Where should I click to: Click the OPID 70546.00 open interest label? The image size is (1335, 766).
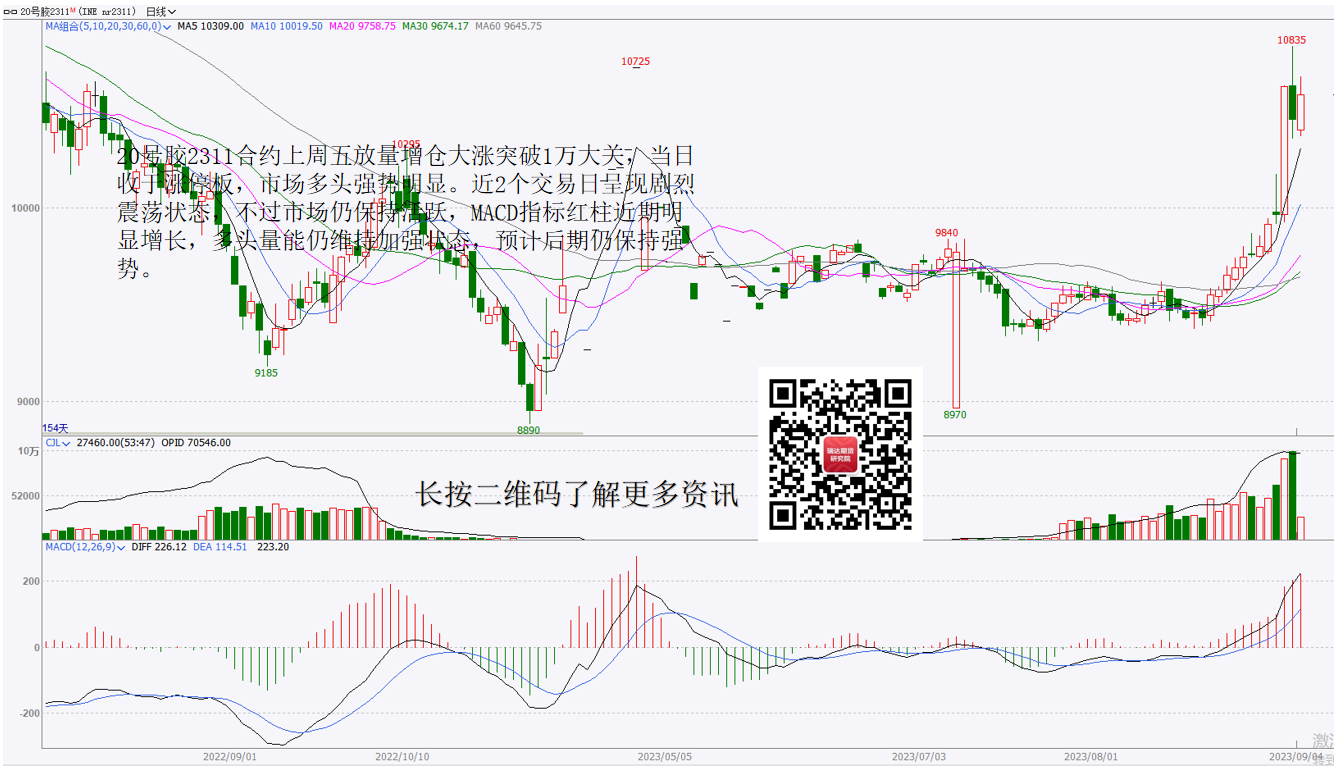196,442
